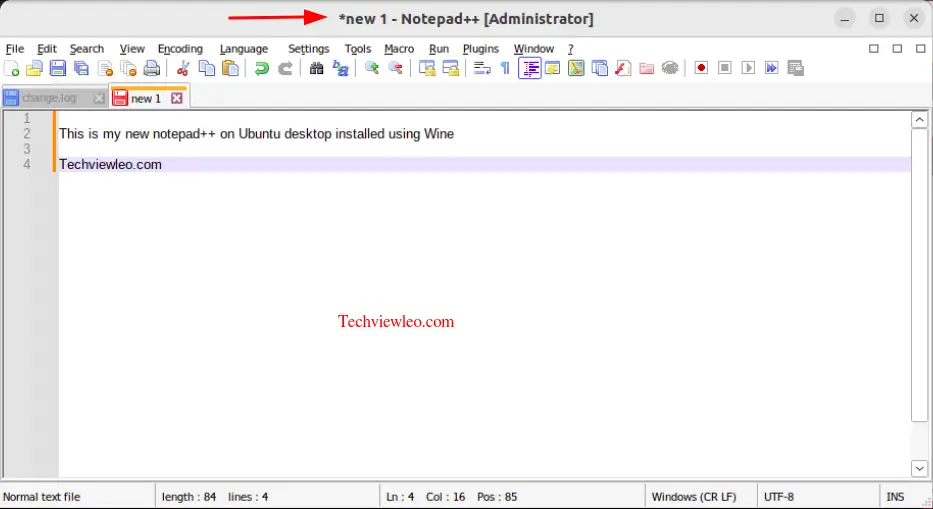Toggle the highlighted indent guide icon
The width and height of the screenshot is (933, 509).
530,68
